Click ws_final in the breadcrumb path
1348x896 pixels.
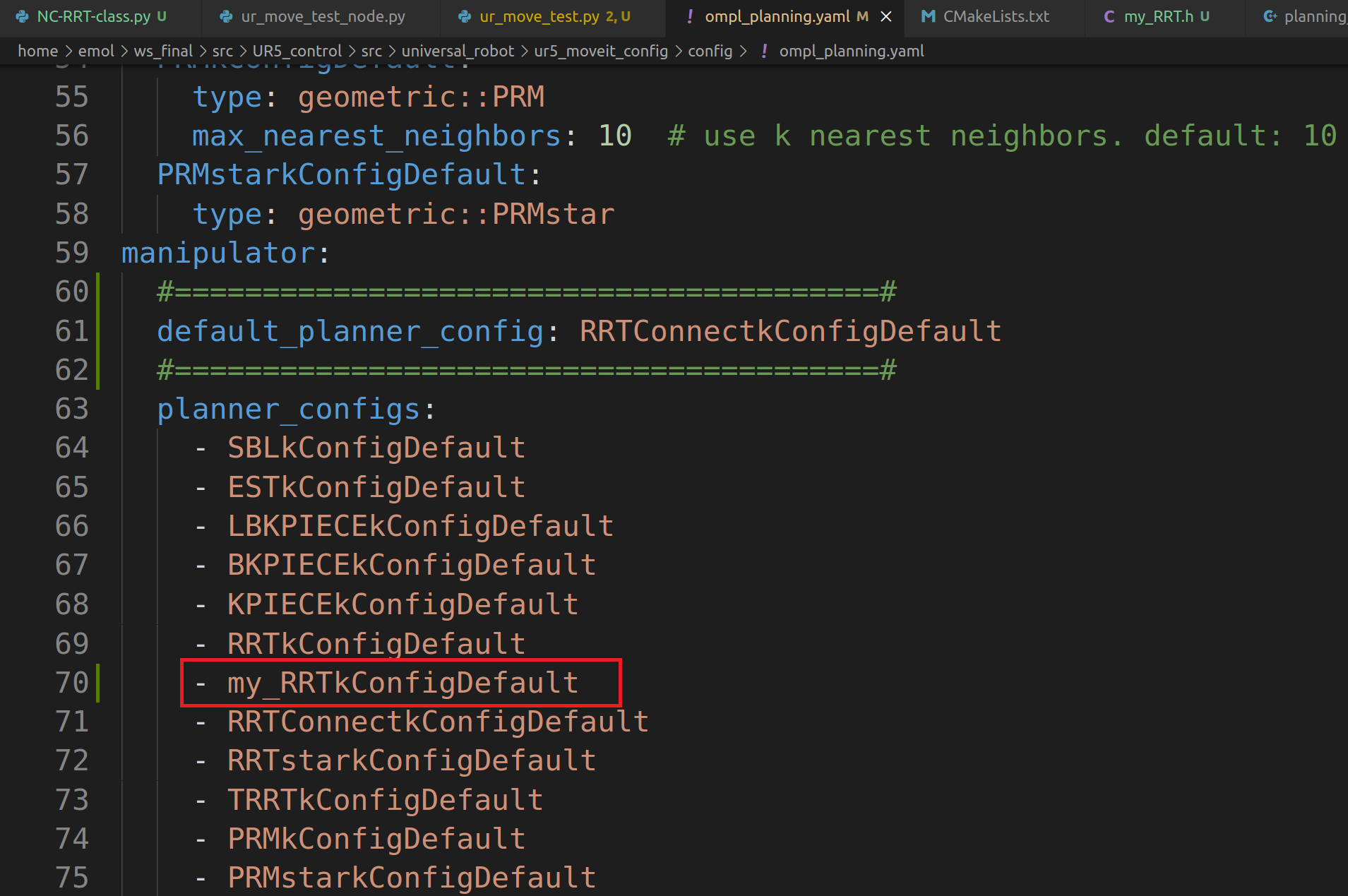click(164, 50)
